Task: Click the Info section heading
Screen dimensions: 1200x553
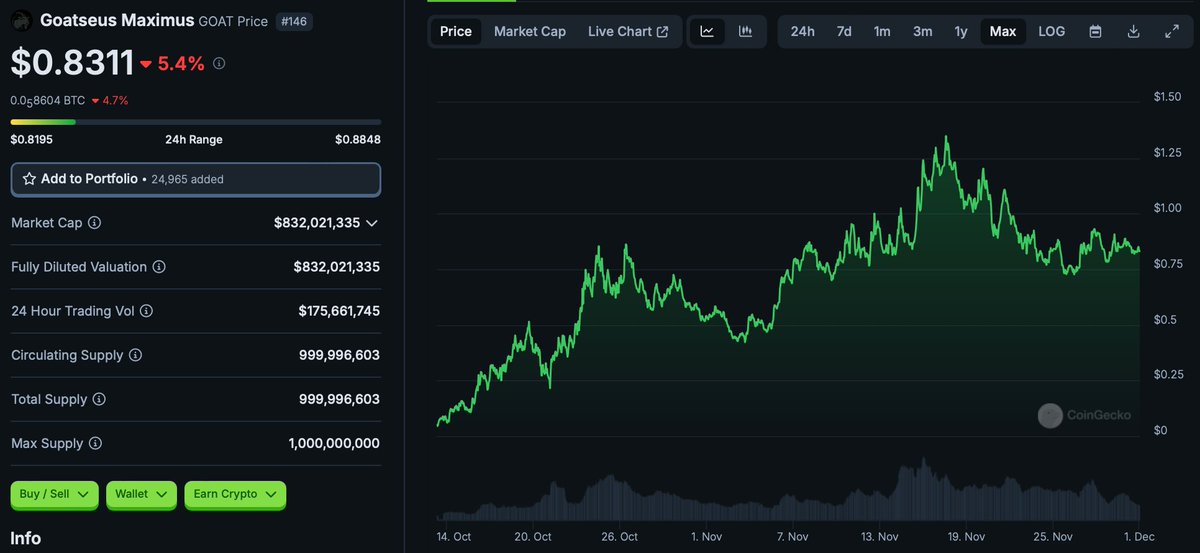Action: tap(26, 538)
